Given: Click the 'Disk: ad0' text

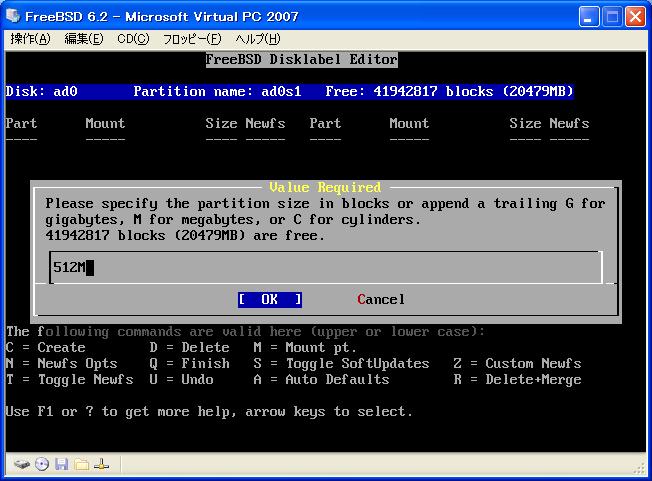Looking at the screenshot, I should pos(42,91).
